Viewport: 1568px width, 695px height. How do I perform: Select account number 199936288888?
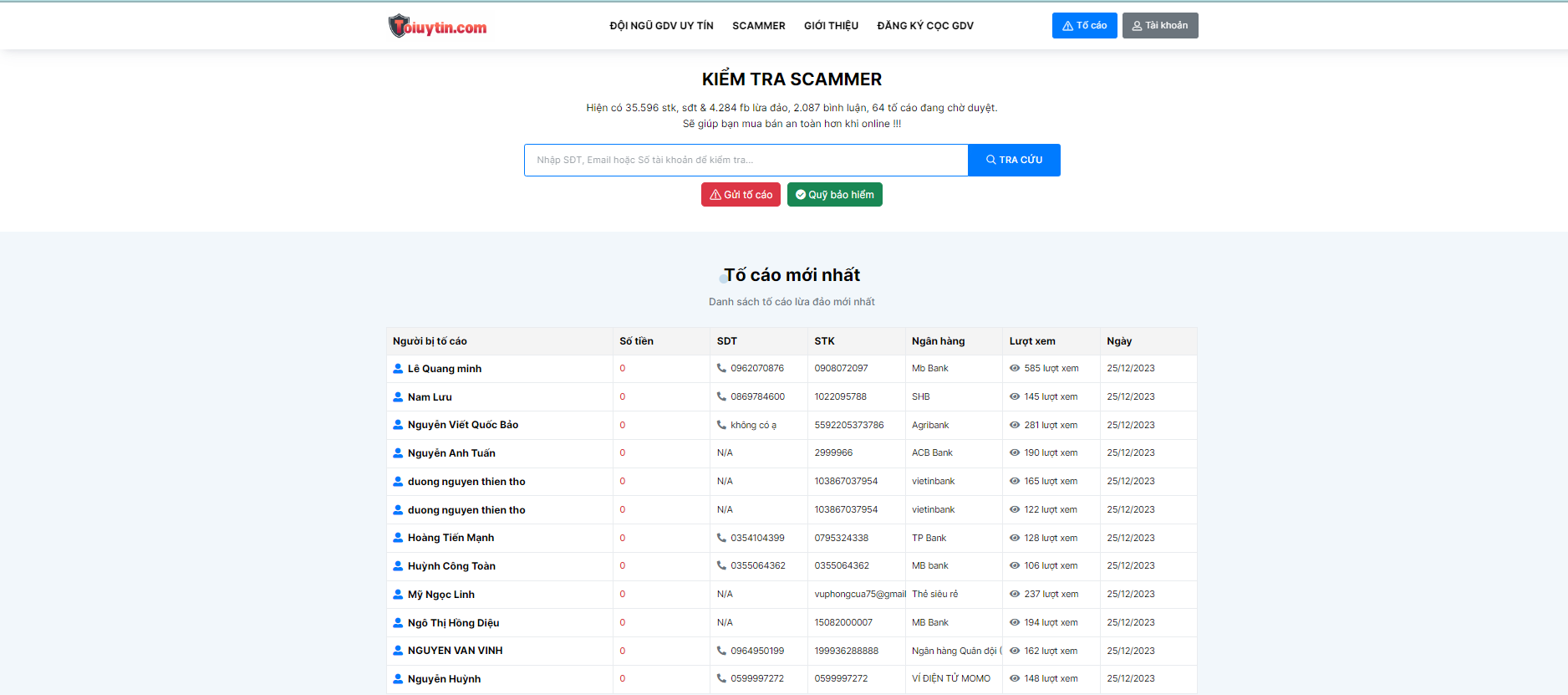click(x=847, y=651)
